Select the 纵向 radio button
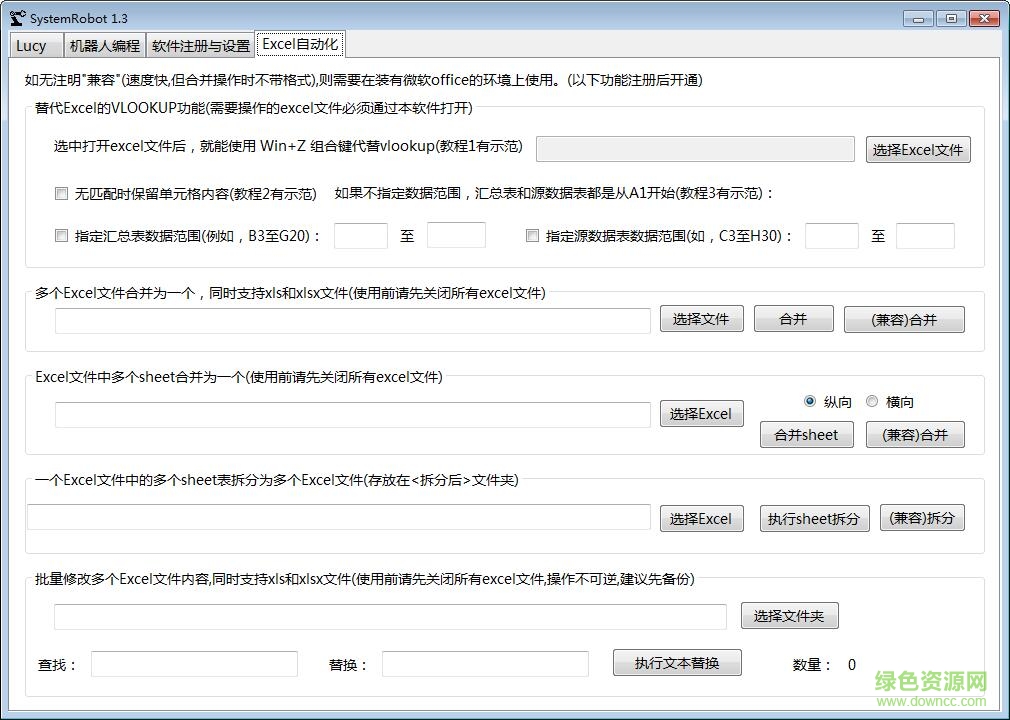Image resolution: width=1010 pixels, height=720 pixels. (x=810, y=401)
